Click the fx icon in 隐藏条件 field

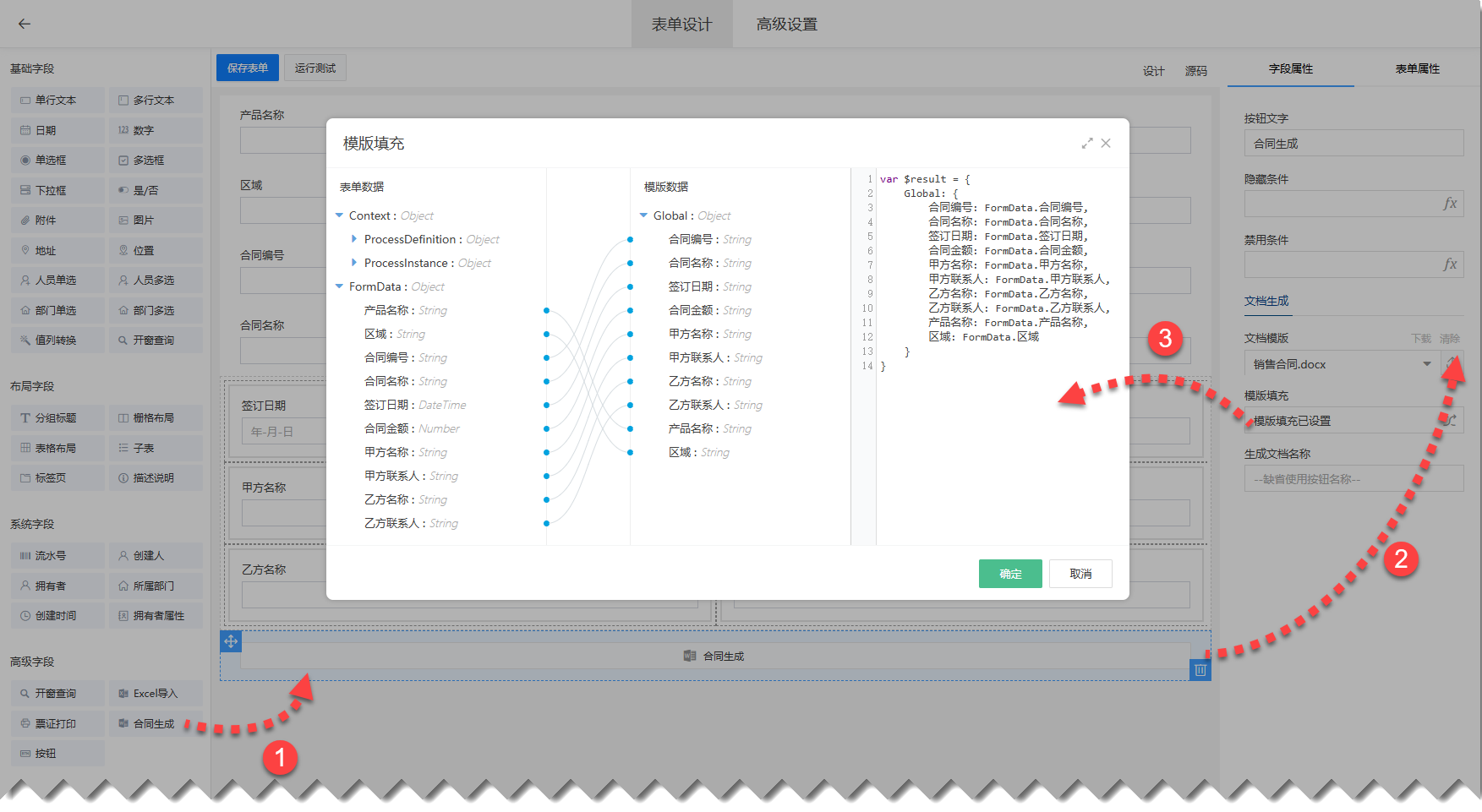(1449, 204)
